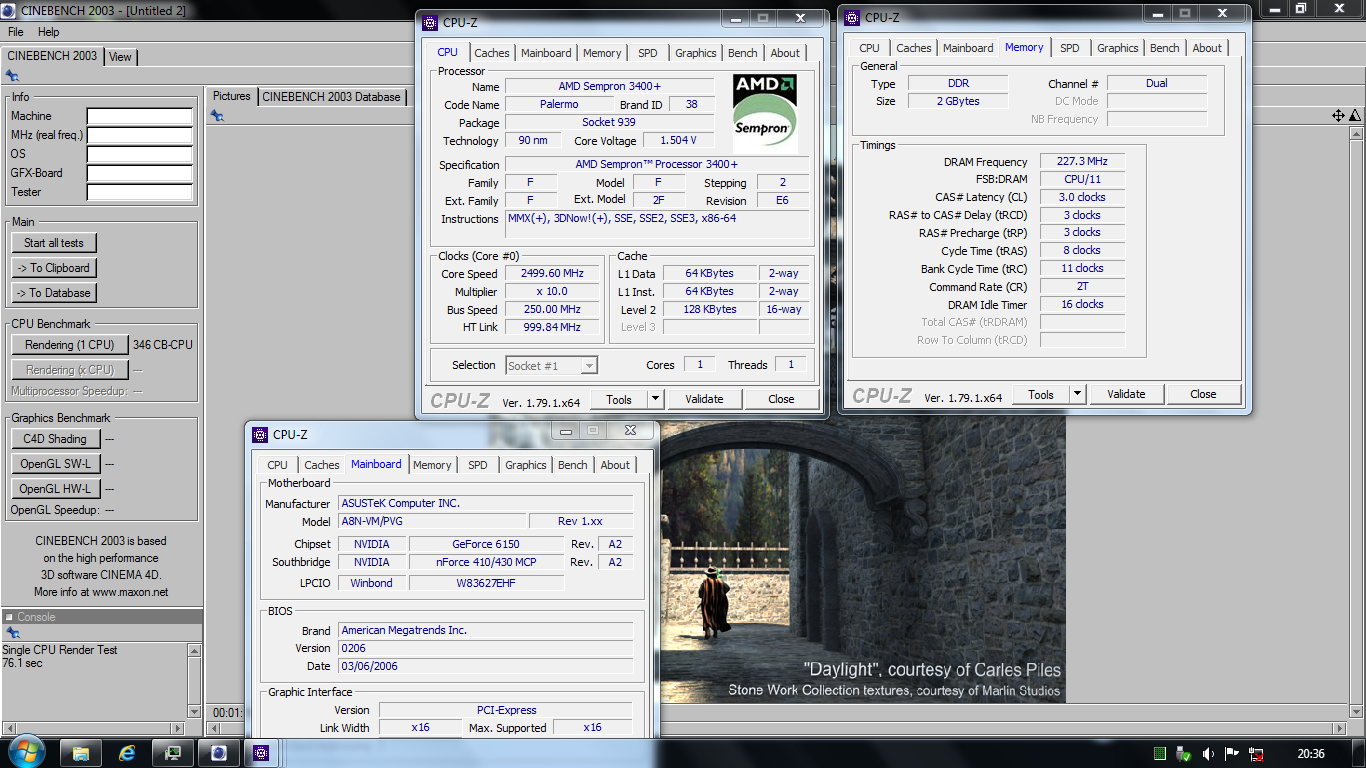
Task: Open the Tools dropdown arrow in the CPU-Z CPU window
Action: click(x=655, y=399)
